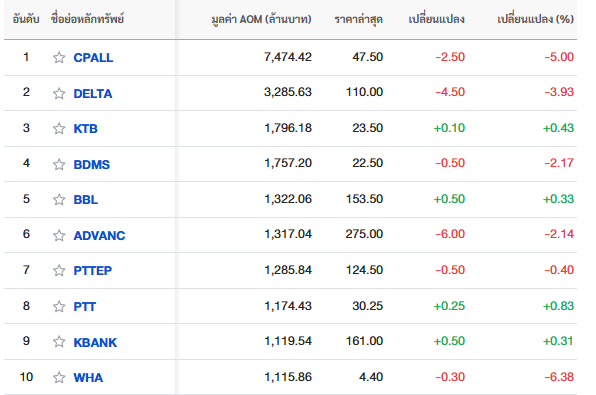This screenshot has width=596, height=395.
Task: Click the อันดับ column header
Action: (x=26, y=19)
